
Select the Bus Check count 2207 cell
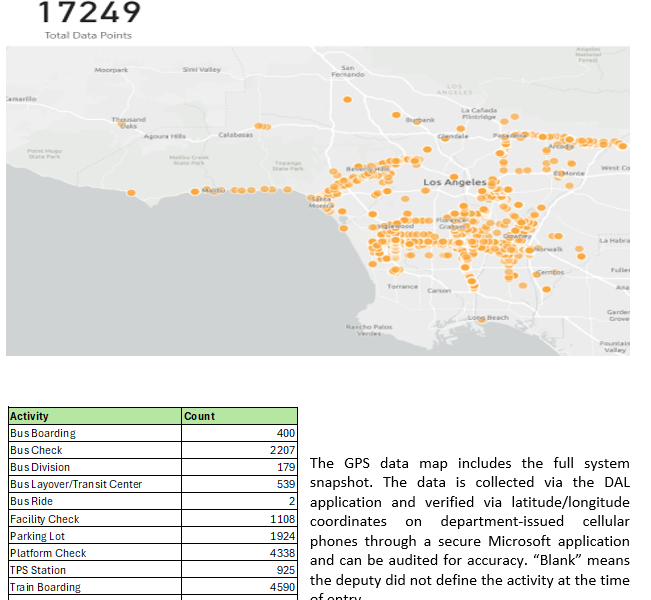click(239, 450)
